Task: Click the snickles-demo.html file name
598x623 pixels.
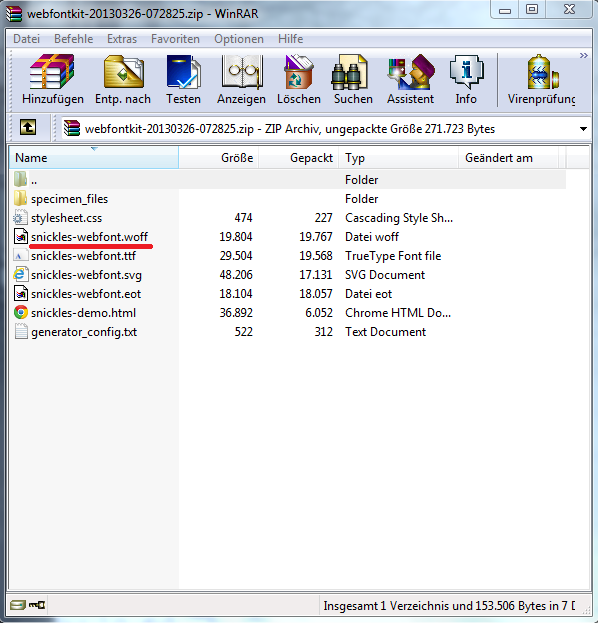Action: [83, 313]
